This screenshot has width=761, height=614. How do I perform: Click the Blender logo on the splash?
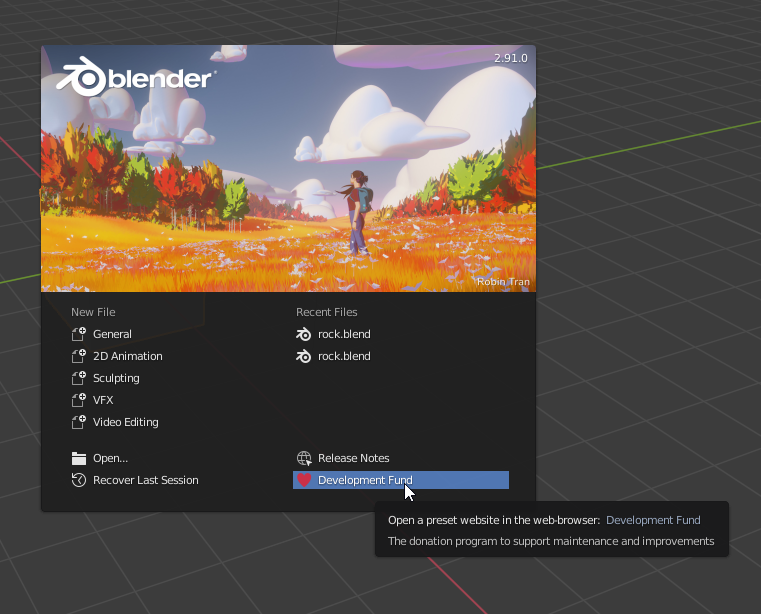point(136,77)
